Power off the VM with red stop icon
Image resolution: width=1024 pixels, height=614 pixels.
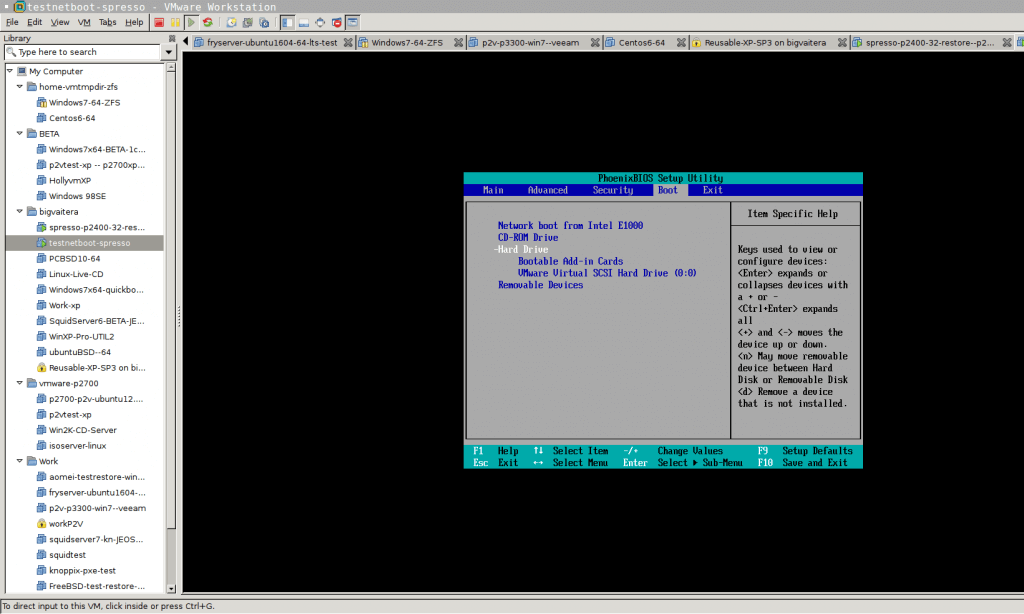(159, 22)
